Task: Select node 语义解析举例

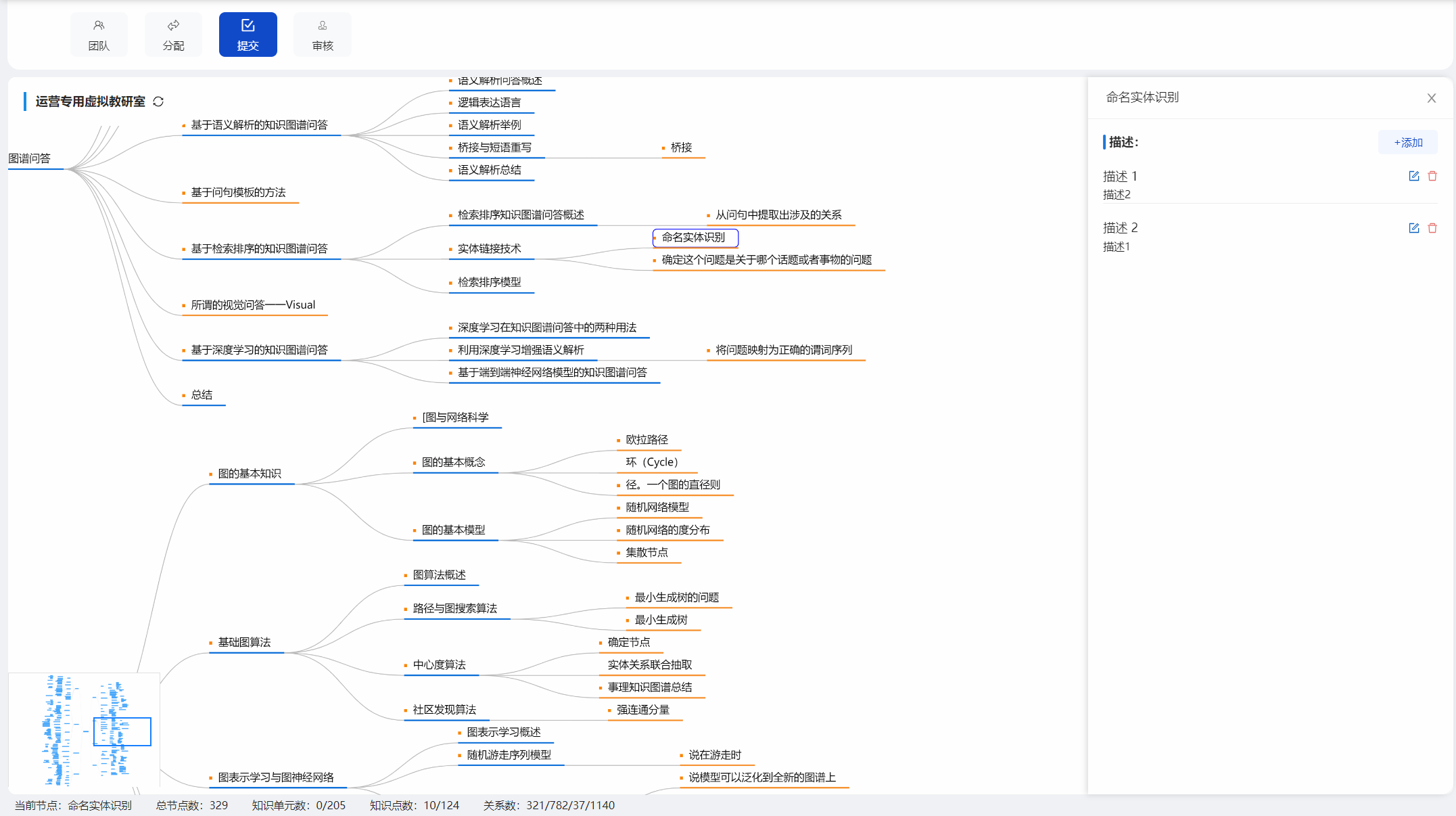Action: point(489,125)
